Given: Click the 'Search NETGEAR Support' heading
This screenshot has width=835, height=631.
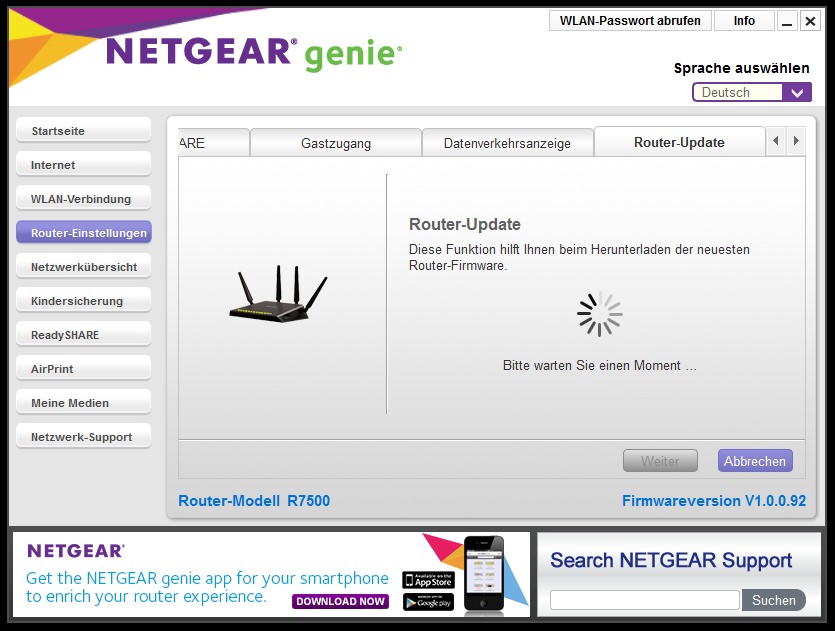Looking at the screenshot, I should click(x=671, y=560).
